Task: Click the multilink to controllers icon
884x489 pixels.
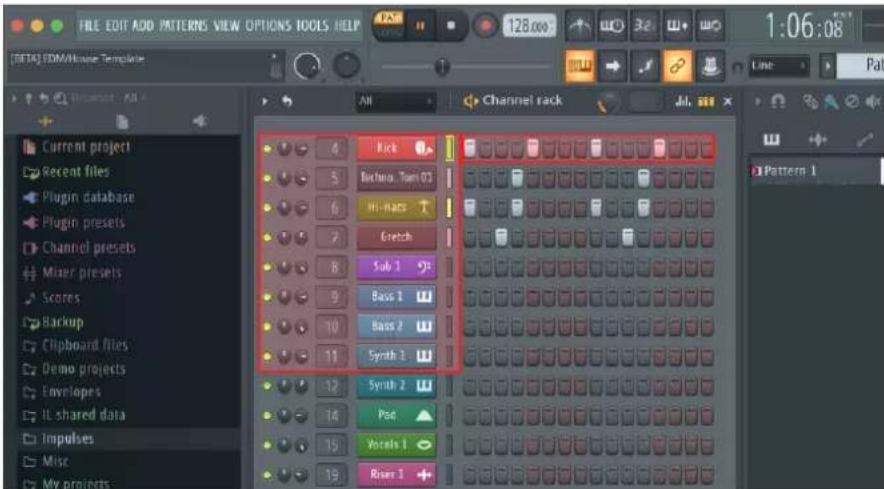Action: pyautogui.click(x=710, y=67)
